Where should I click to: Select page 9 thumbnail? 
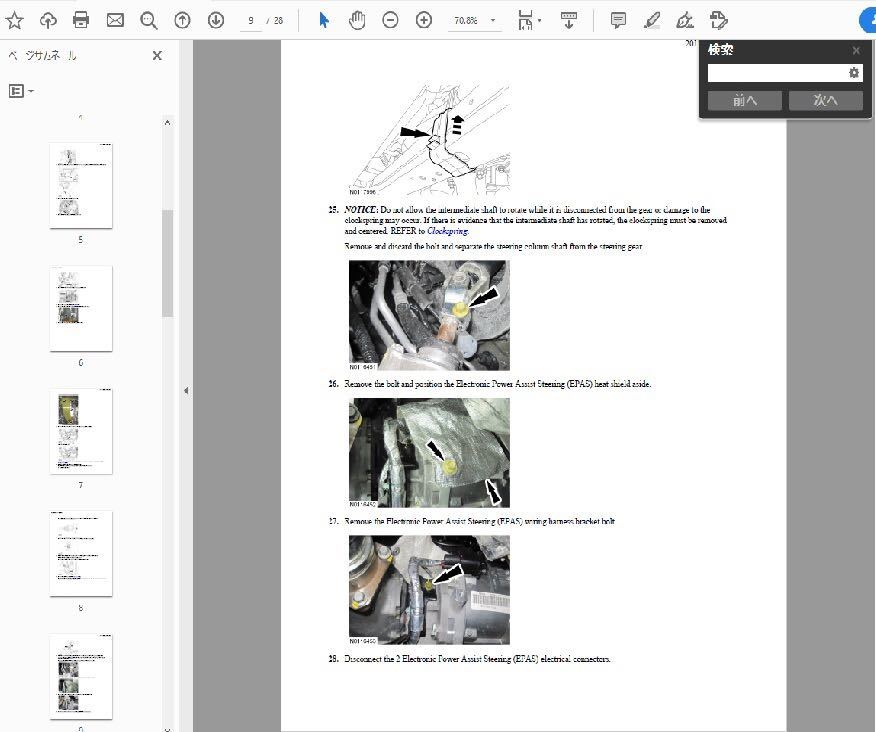tap(81, 676)
